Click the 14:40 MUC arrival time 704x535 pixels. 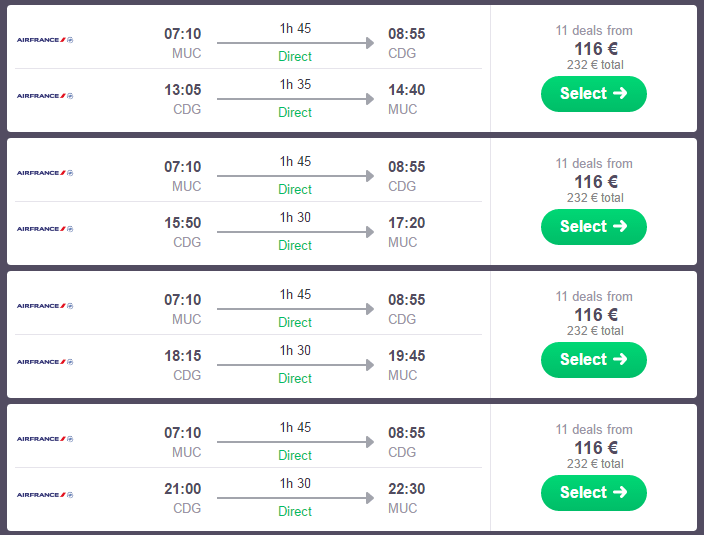point(406,90)
